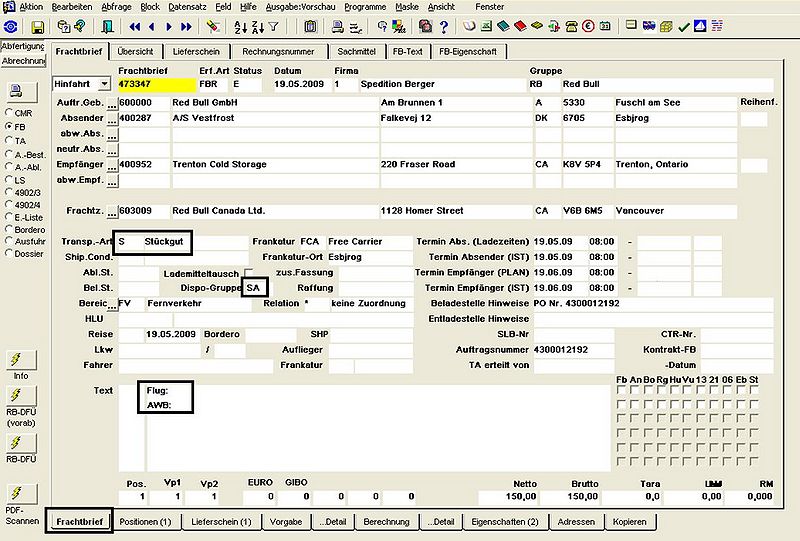Click the PDF-Scannen lightning icon

tap(21, 493)
